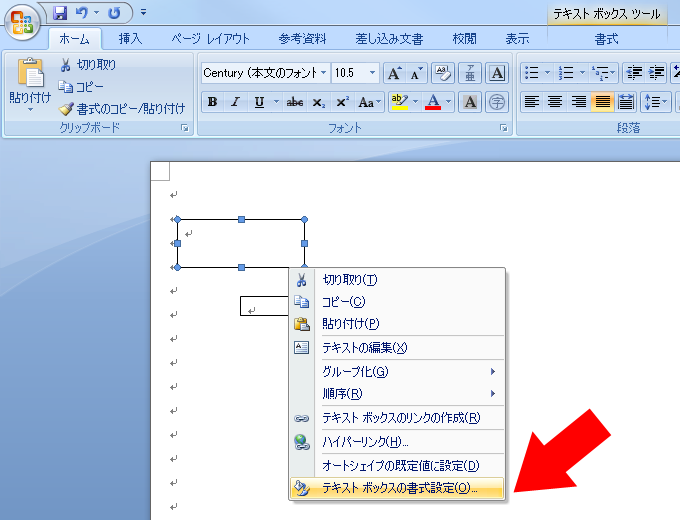Click the Cut (切り取り) ribbon button

(88, 65)
